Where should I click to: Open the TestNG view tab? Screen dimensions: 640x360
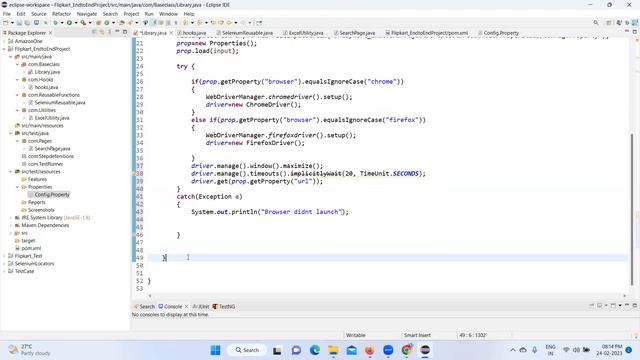(224, 307)
